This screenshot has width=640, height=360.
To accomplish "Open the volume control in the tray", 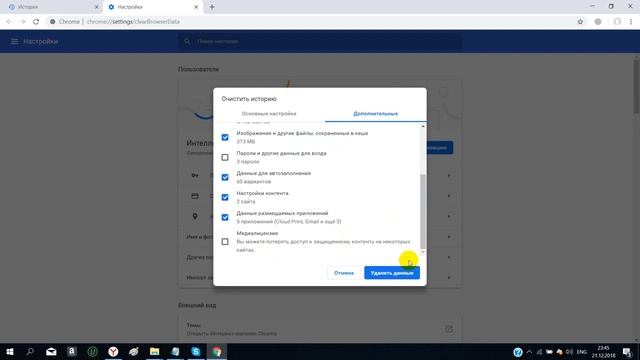I will tap(569, 352).
